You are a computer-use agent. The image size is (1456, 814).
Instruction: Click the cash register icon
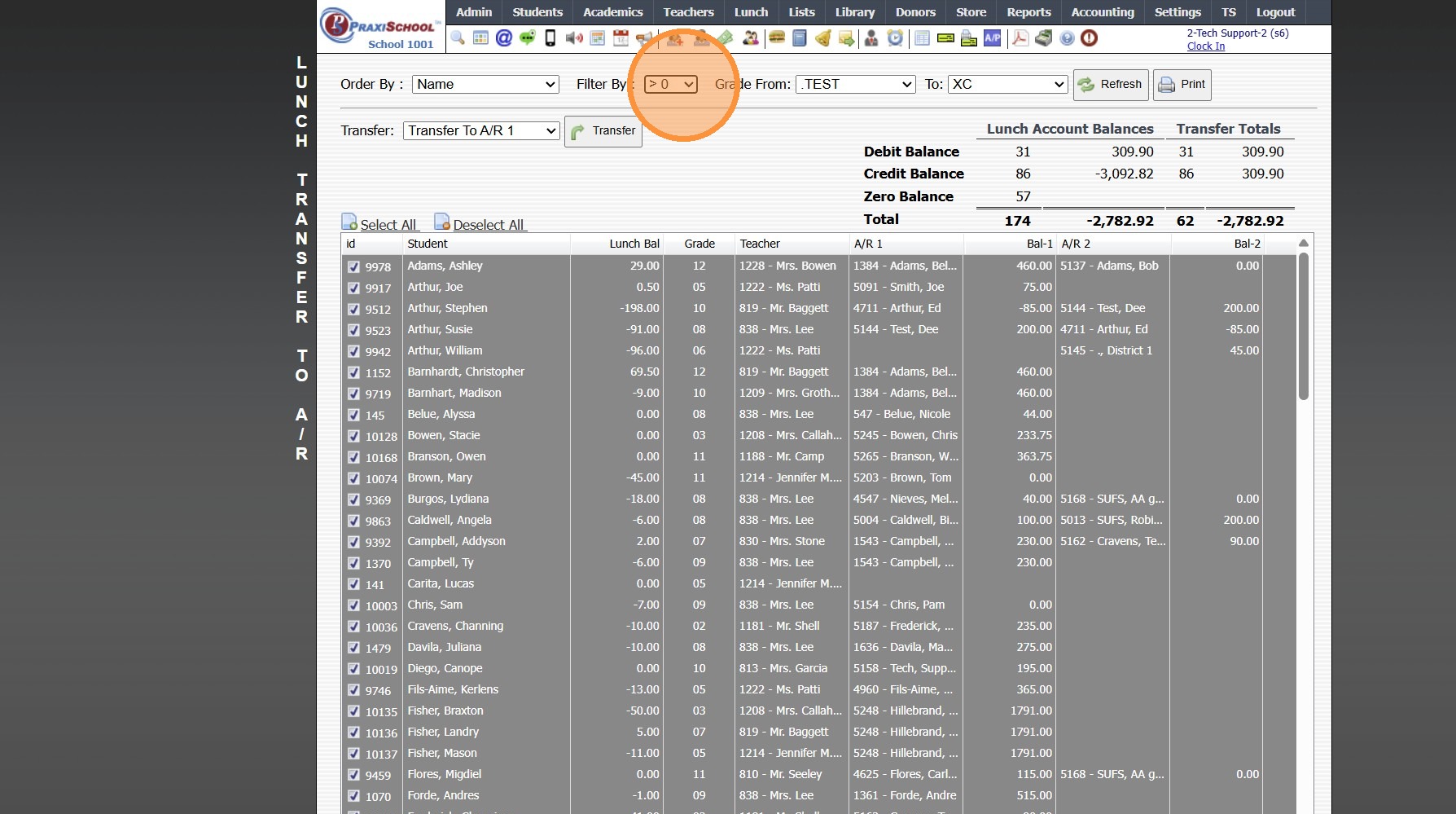click(x=1044, y=38)
